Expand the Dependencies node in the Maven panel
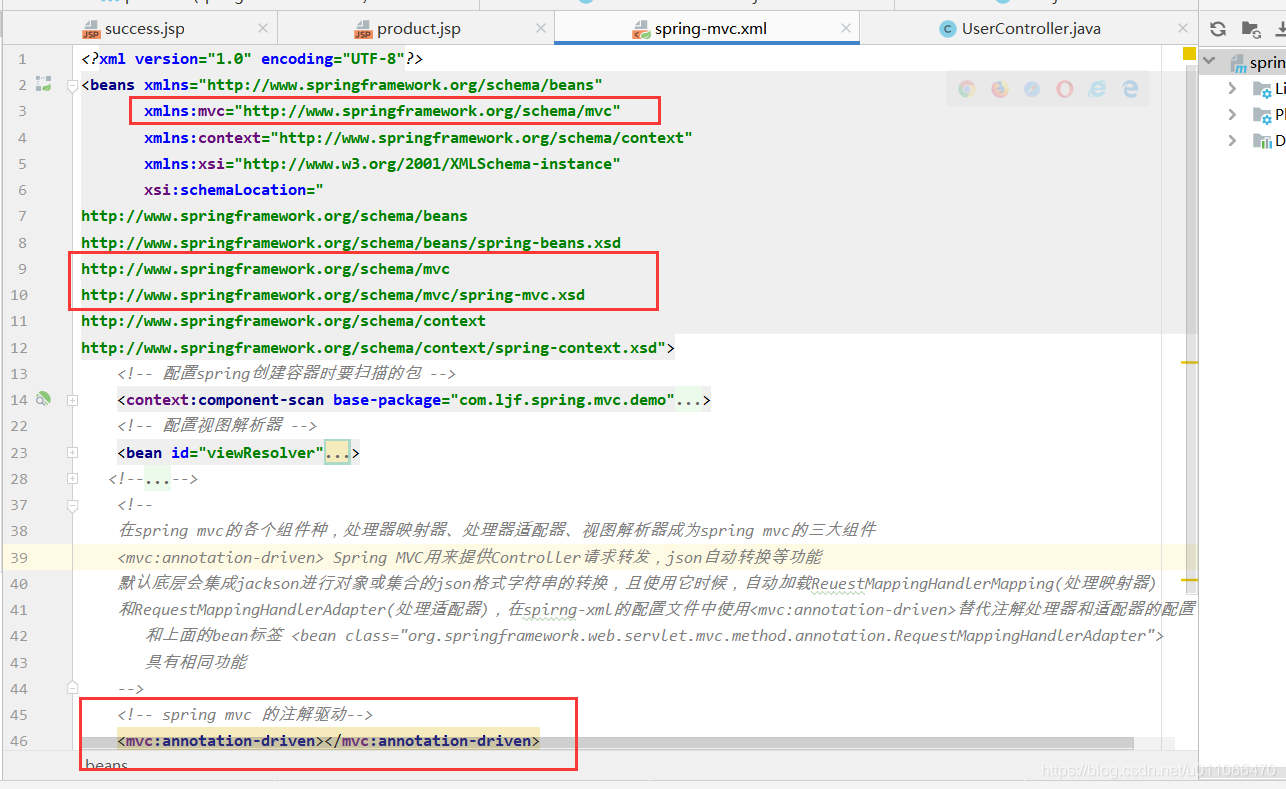1286x789 pixels. (x=1232, y=140)
